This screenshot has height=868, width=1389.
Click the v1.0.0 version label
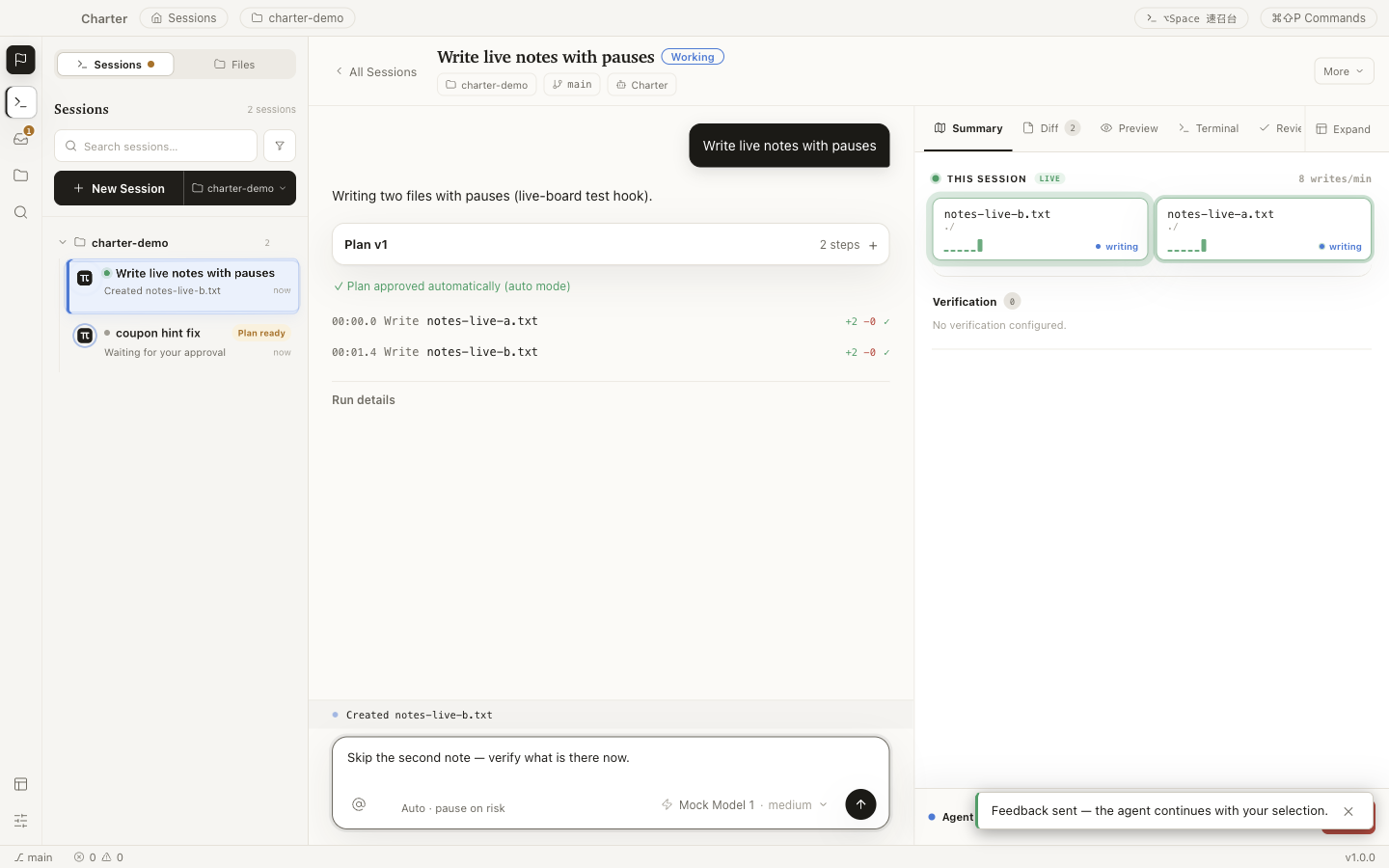(1360, 856)
